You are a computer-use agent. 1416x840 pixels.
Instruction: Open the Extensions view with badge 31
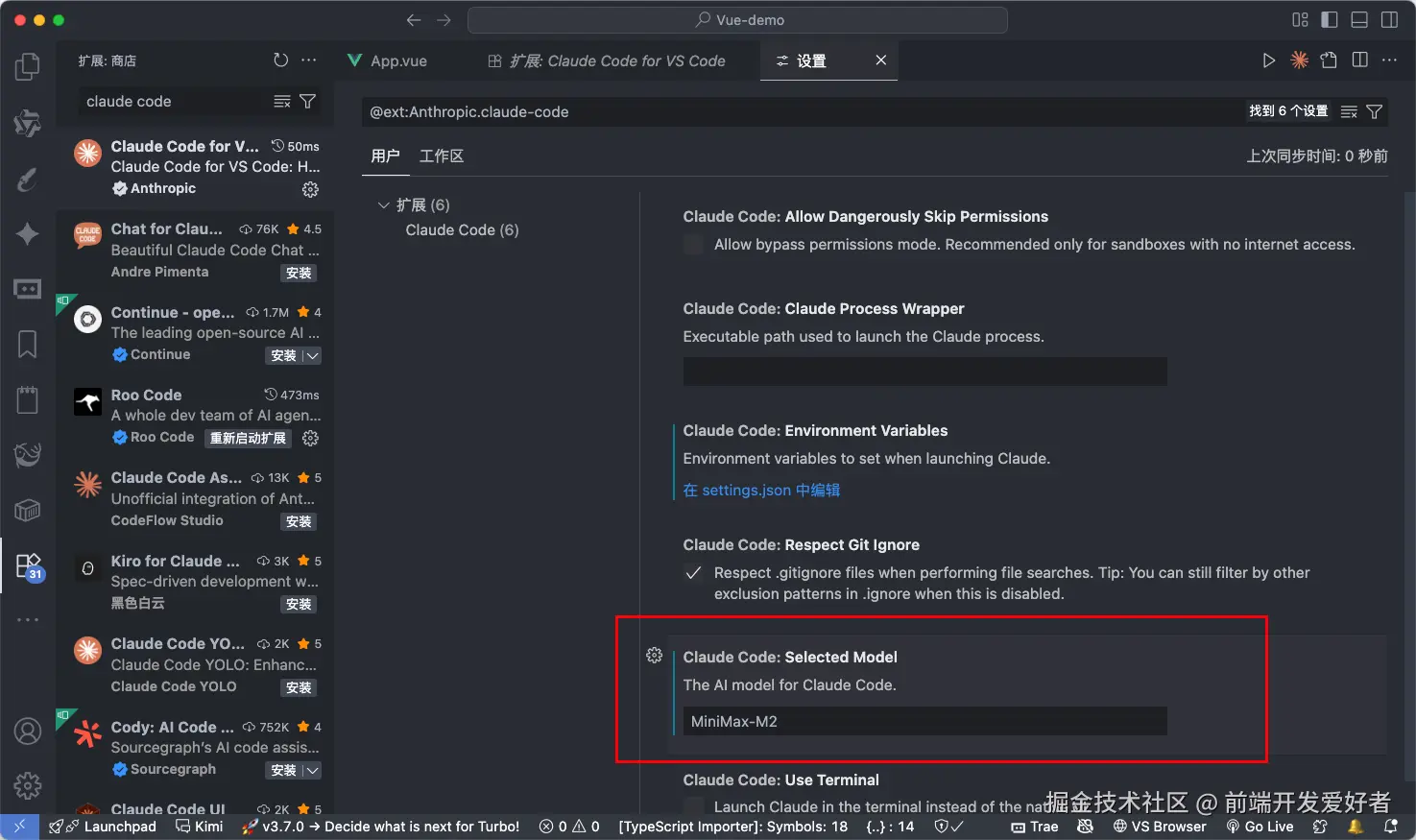pyautogui.click(x=28, y=566)
